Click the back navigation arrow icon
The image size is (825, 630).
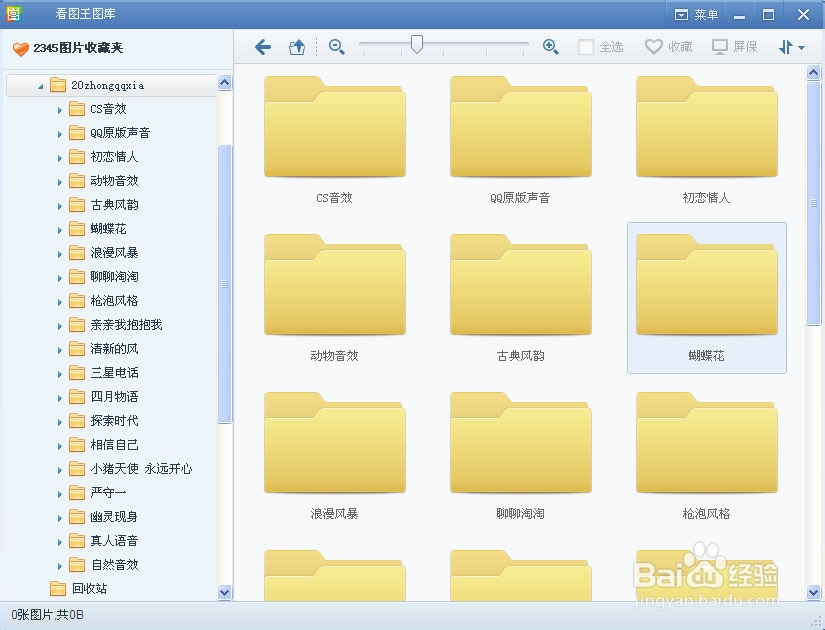coord(262,45)
